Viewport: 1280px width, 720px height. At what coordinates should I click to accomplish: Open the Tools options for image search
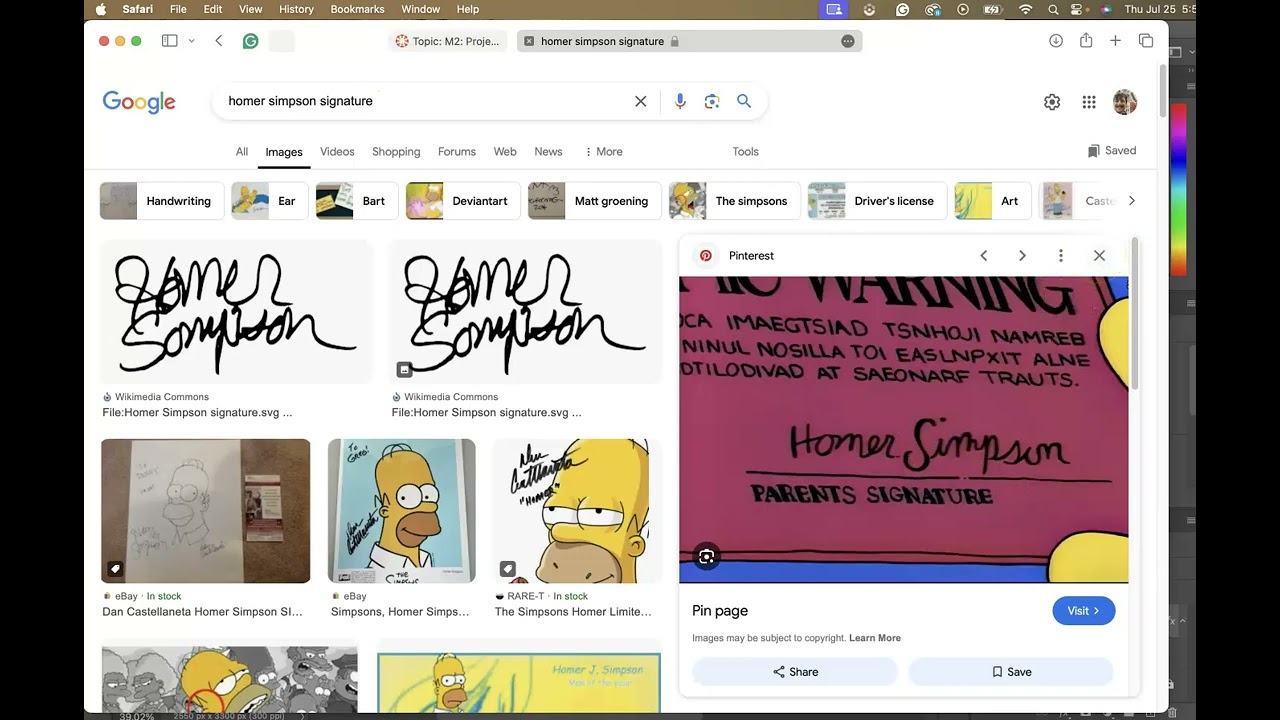(x=746, y=152)
